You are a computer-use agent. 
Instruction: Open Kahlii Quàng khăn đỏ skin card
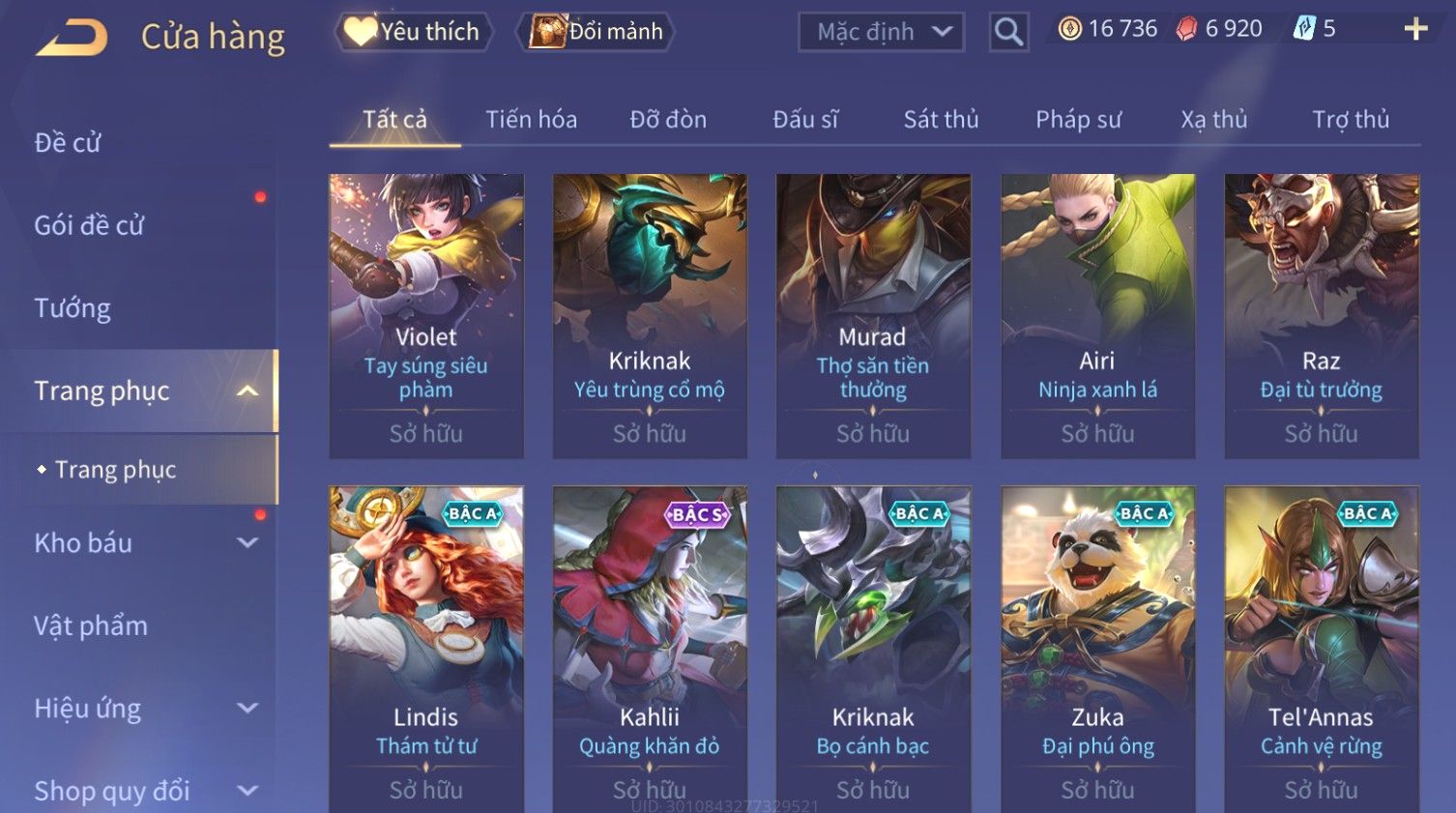tap(650, 649)
